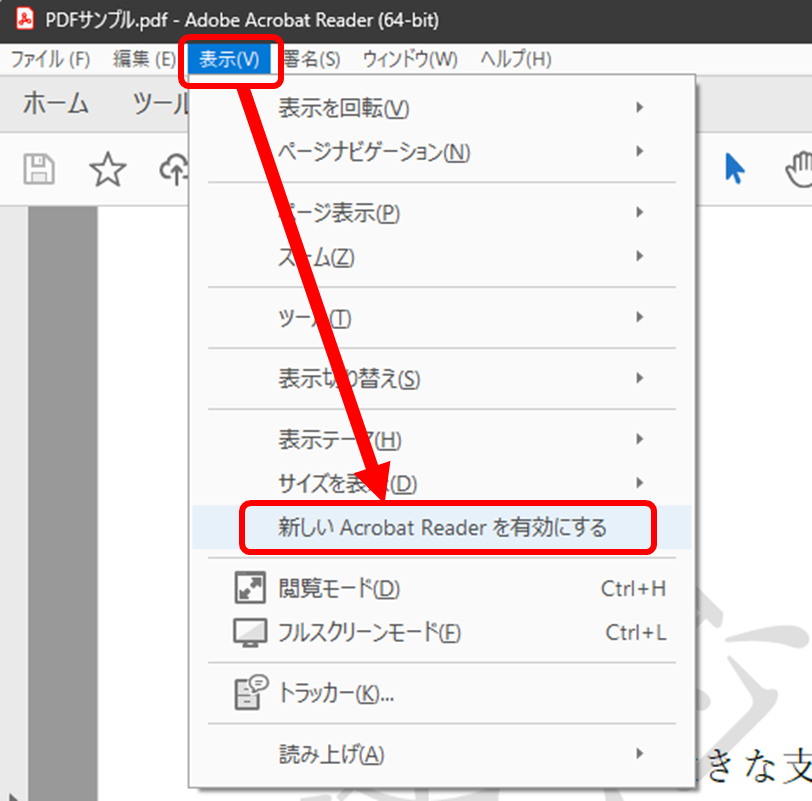
Task: Expand 表示を回転(V) submenu
Action: [x=442, y=108]
